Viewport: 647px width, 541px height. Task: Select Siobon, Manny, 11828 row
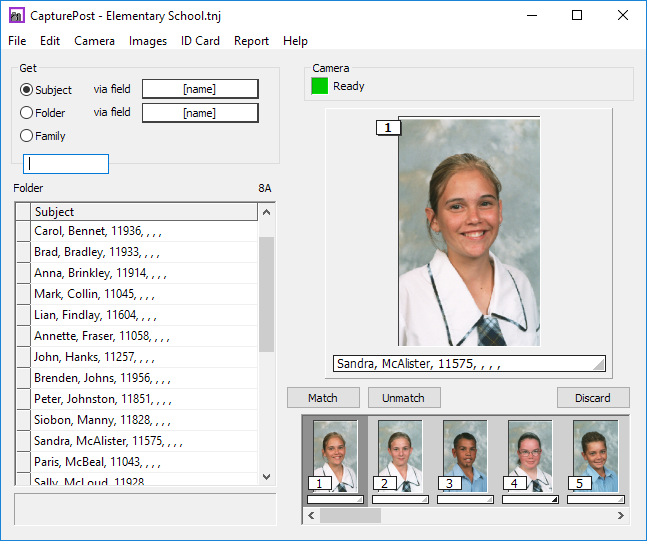point(144,420)
